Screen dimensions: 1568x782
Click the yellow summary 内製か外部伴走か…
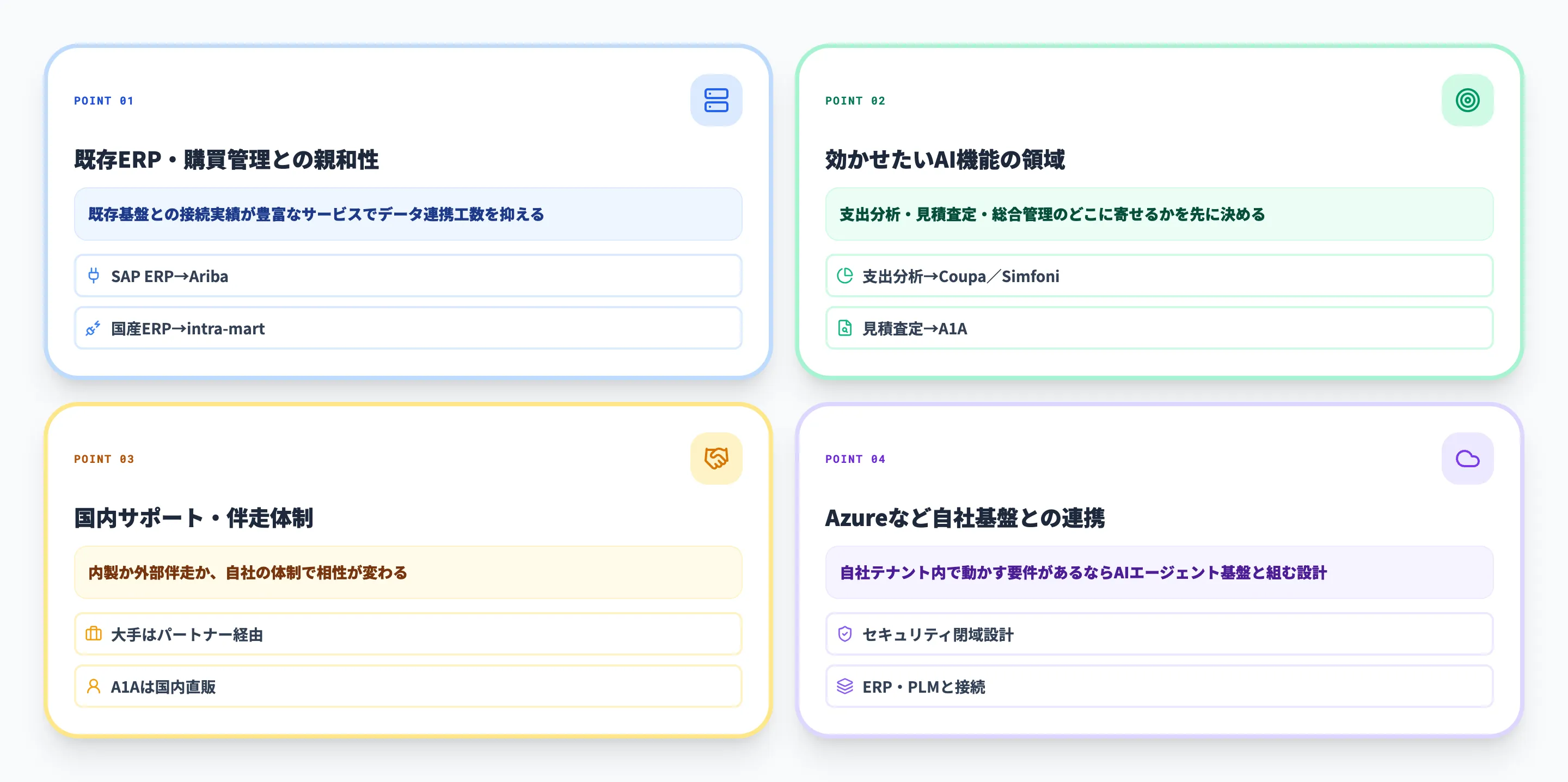pyautogui.click(x=408, y=572)
